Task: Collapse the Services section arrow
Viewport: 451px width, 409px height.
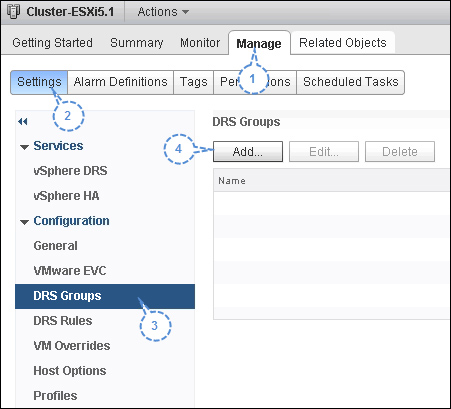Action: pos(24,147)
